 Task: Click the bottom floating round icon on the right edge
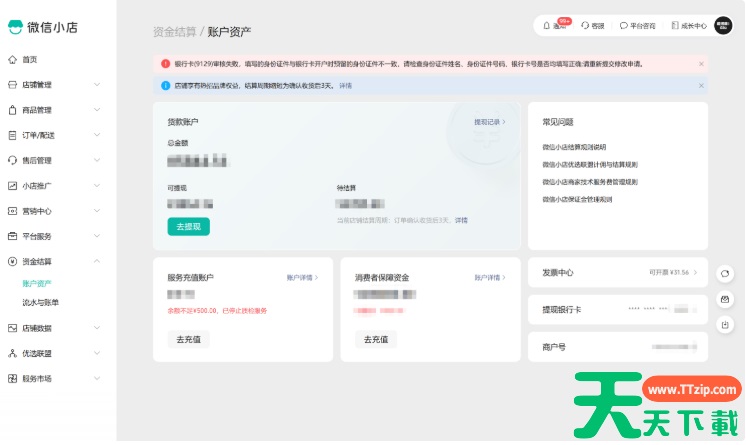tap(724, 324)
